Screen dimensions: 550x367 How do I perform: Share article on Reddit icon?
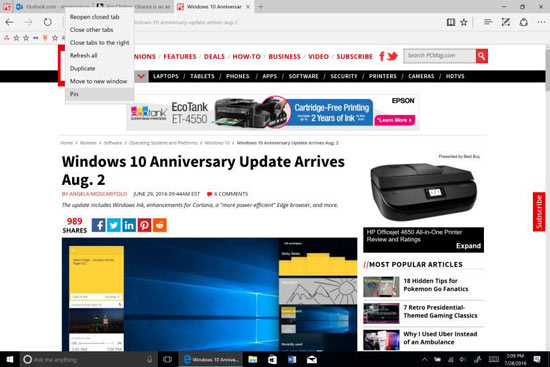point(160,225)
